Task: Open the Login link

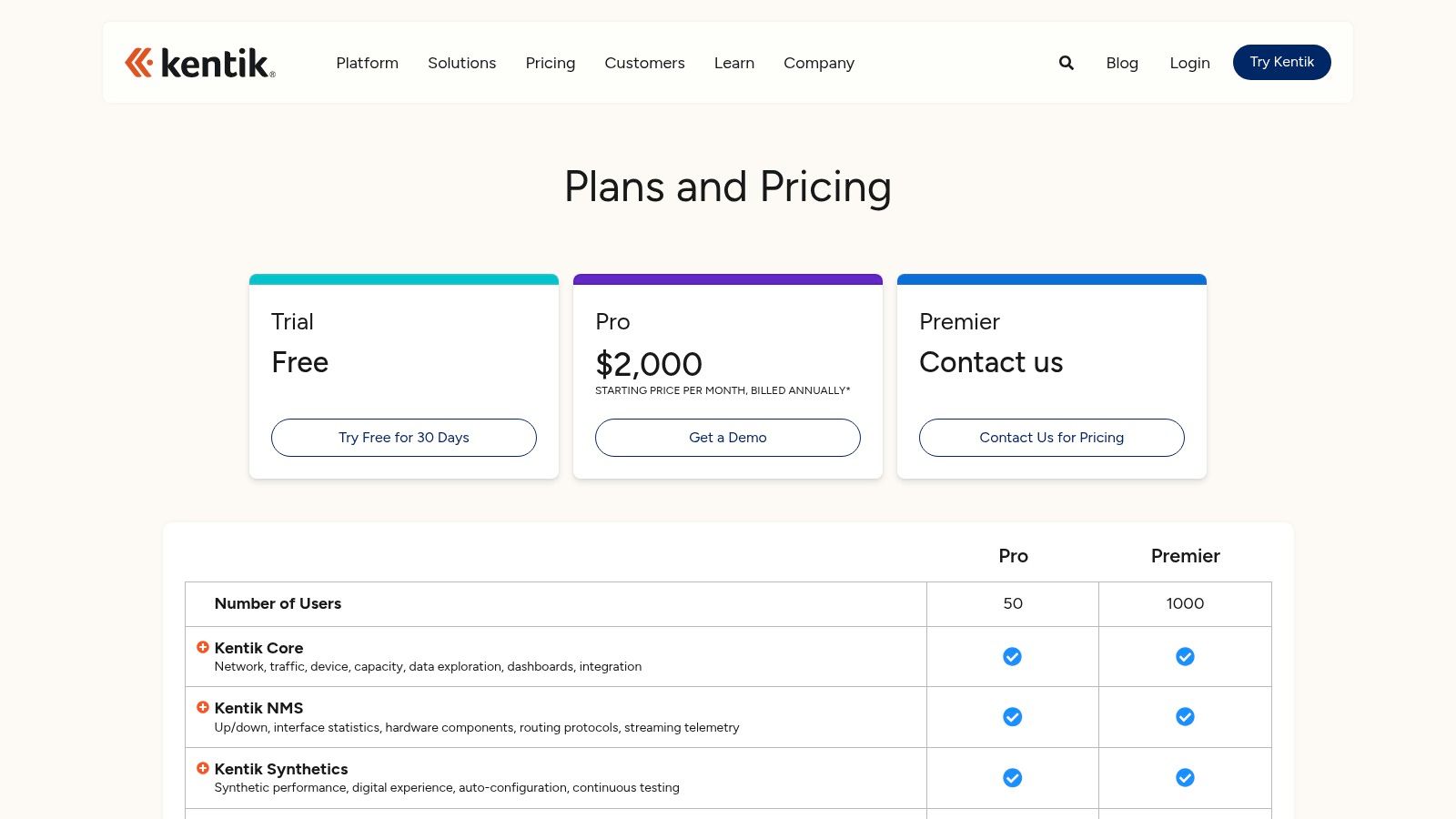Action: tap(1189, 63)
